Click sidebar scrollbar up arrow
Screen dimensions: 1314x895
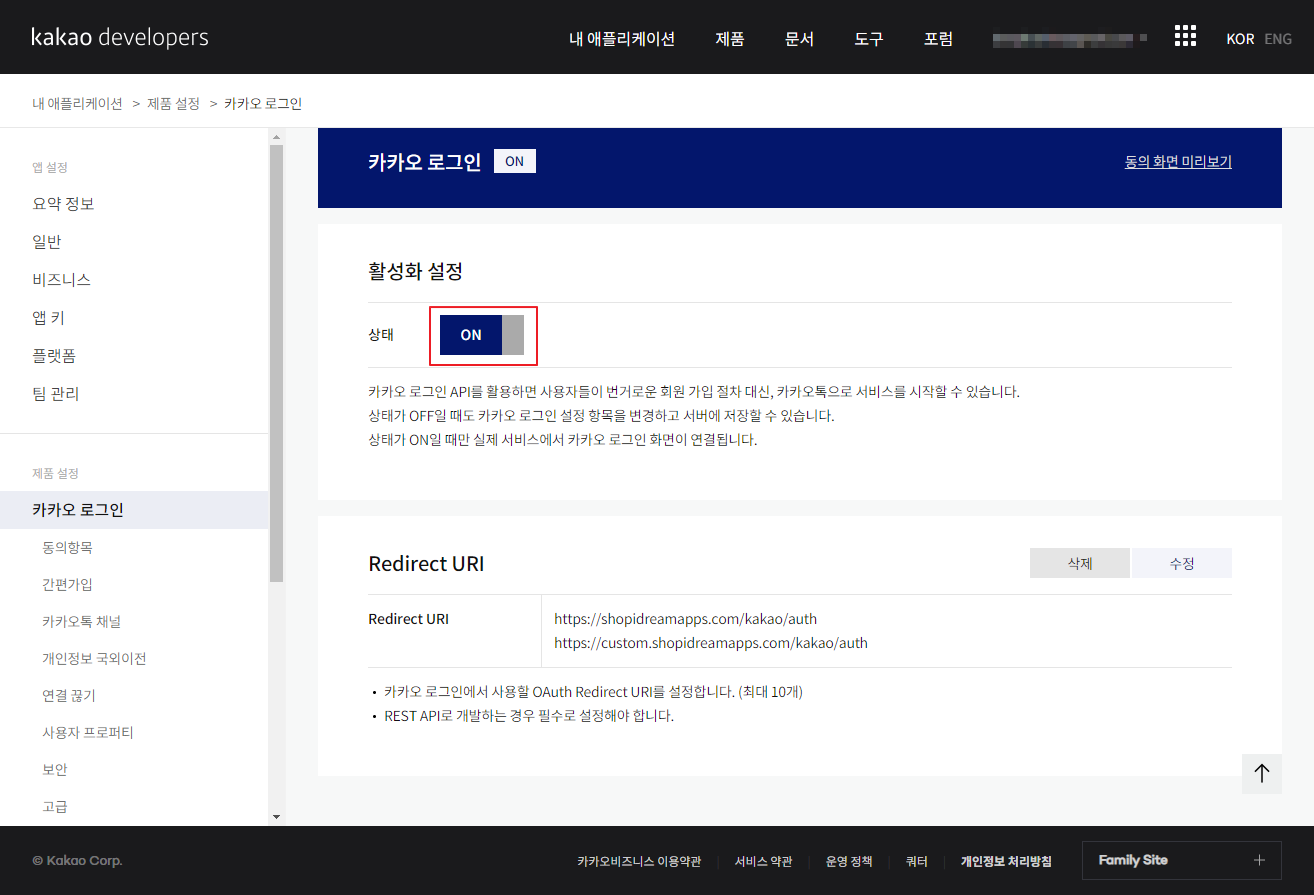[x=276, y=135]
